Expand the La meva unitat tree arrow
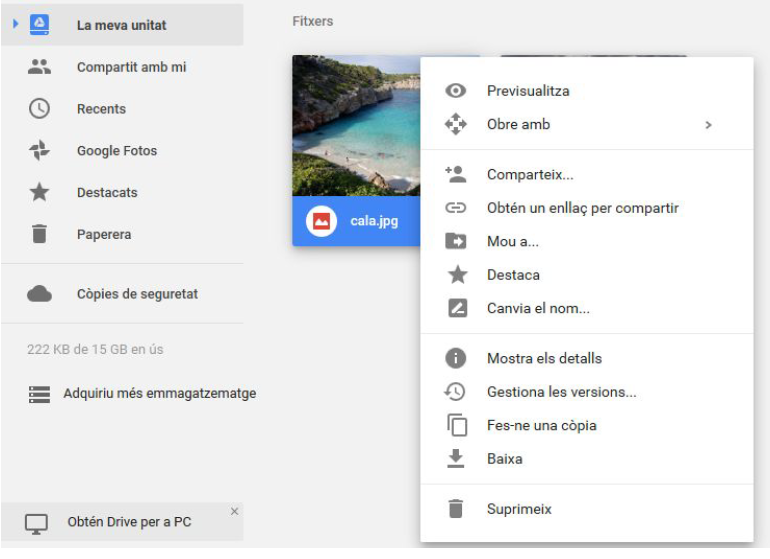 pyautogui.click(x=15, y=25)
